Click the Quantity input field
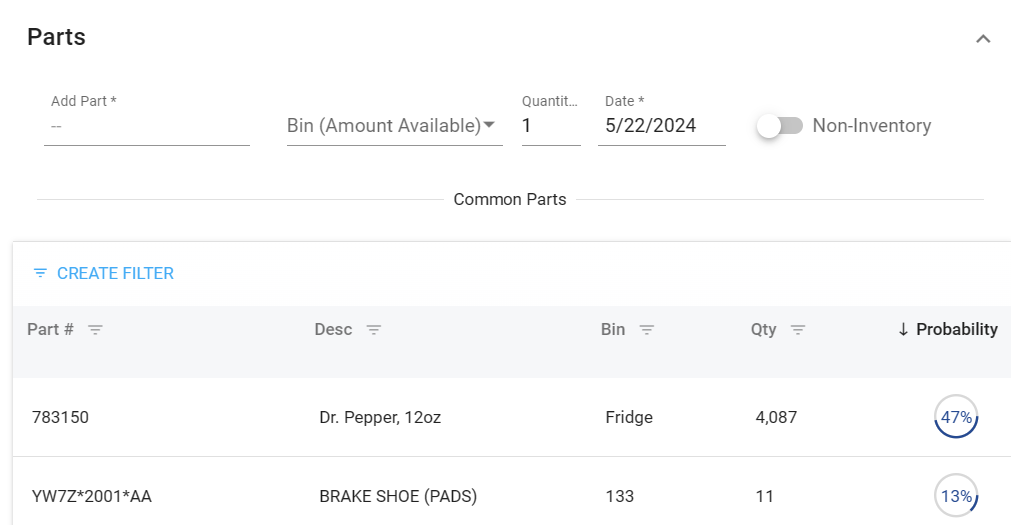This screenshot has height=525, width=1011. tap(550, 126)
